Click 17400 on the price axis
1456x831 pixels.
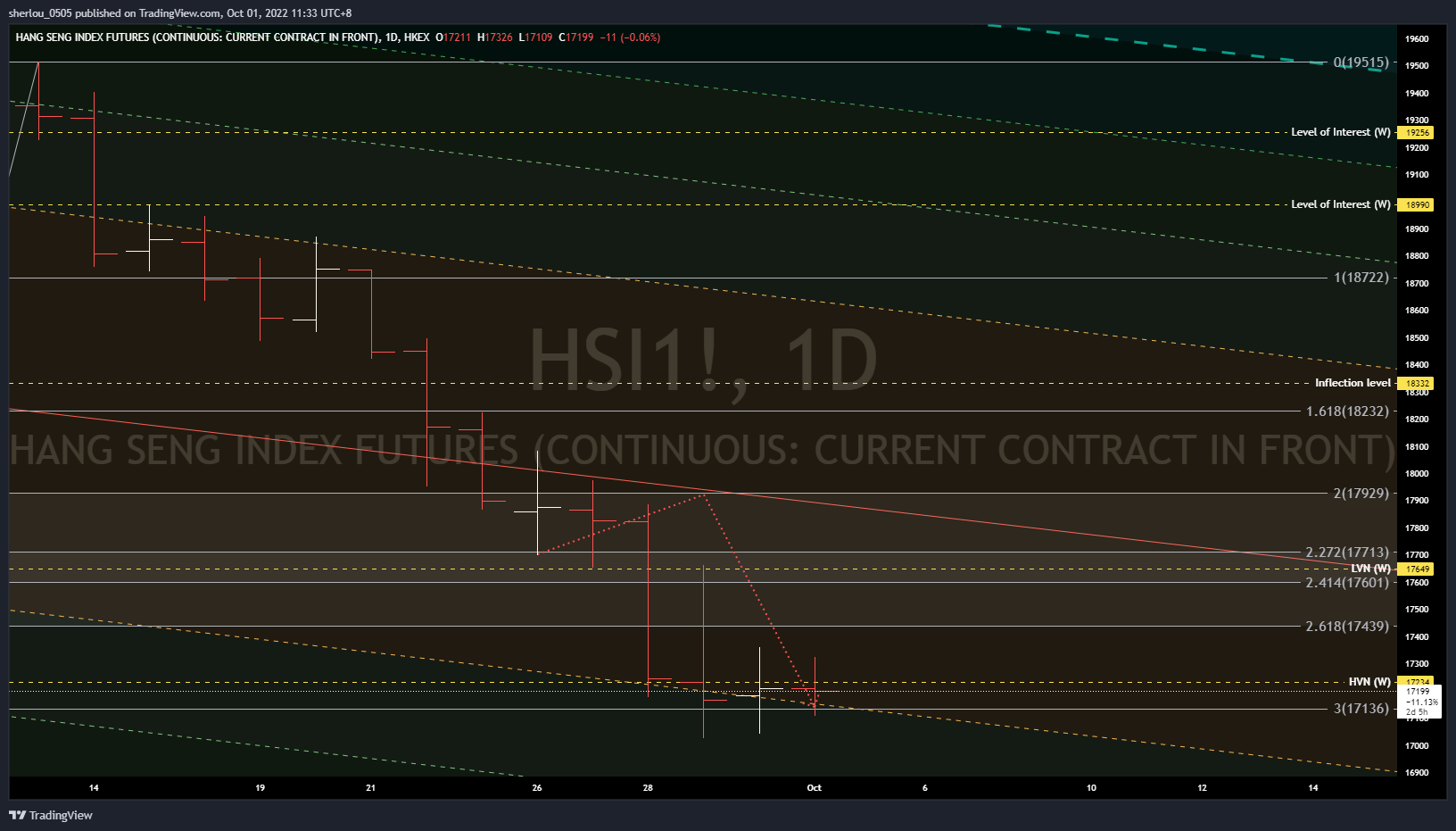pyautogui.click(x=1417, y=637)
